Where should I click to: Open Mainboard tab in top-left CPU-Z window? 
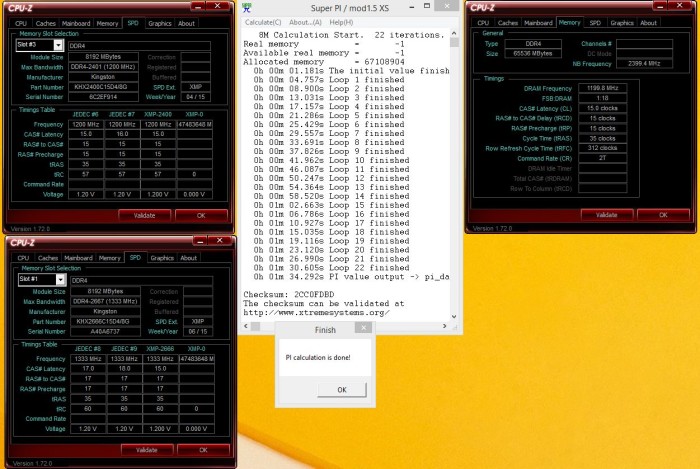point(76,23)
